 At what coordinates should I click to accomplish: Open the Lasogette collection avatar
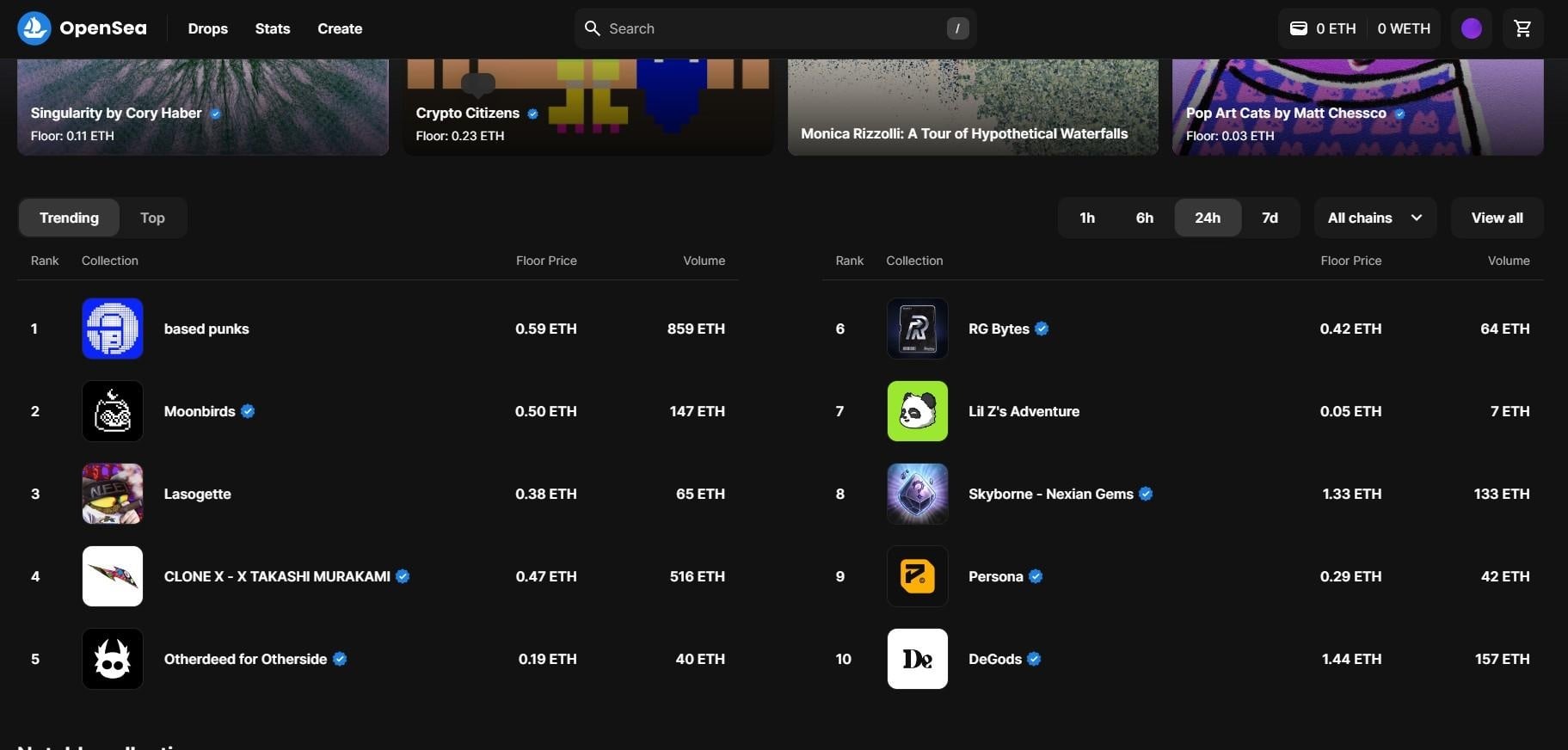[113, 494]
